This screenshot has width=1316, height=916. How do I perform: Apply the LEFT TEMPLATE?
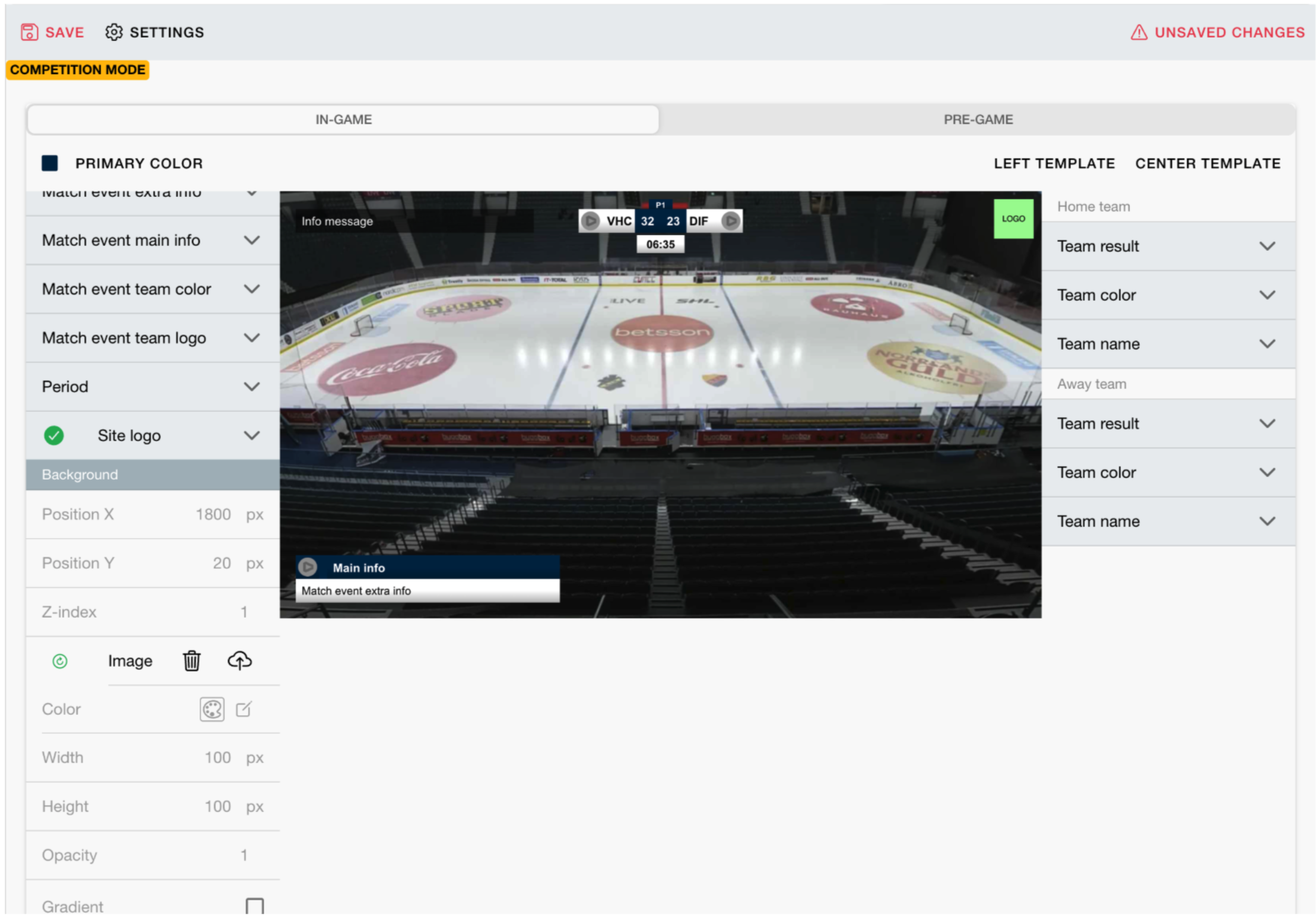1054,163
